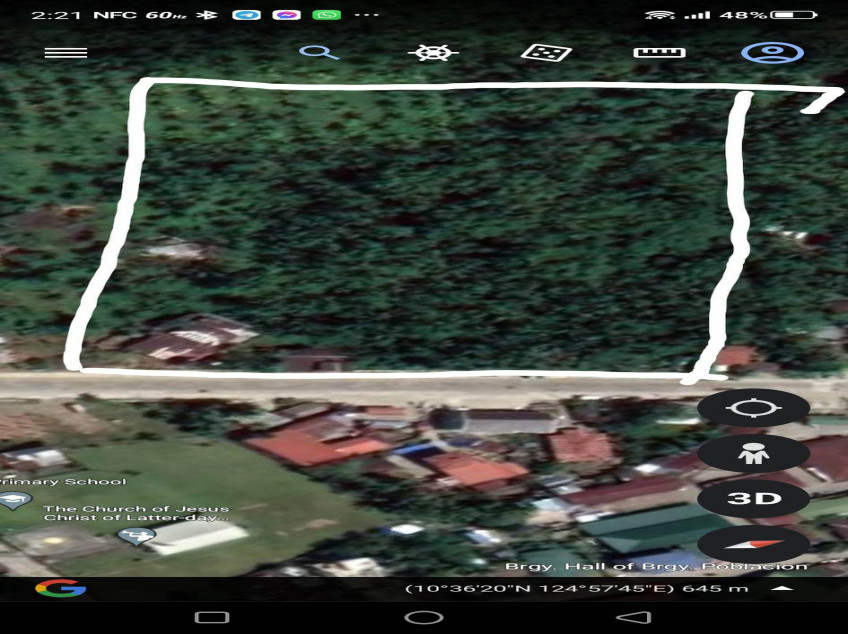Tap the I'm Feeling Lucky dice icon
848x634 pixels.
click(x=546, y=52)
